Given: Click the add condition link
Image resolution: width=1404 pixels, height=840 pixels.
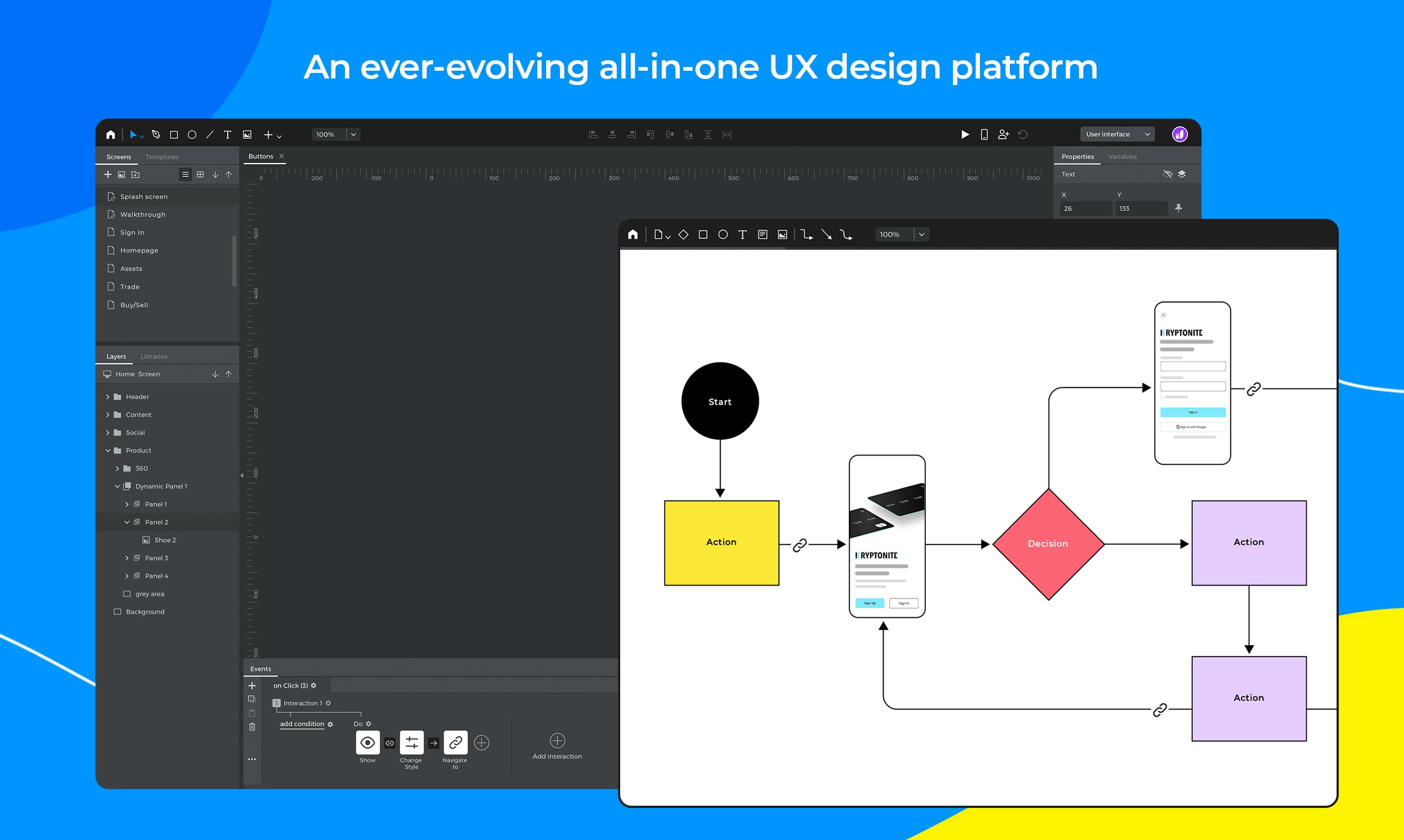Looking at the screenshot, I should 302,724.
